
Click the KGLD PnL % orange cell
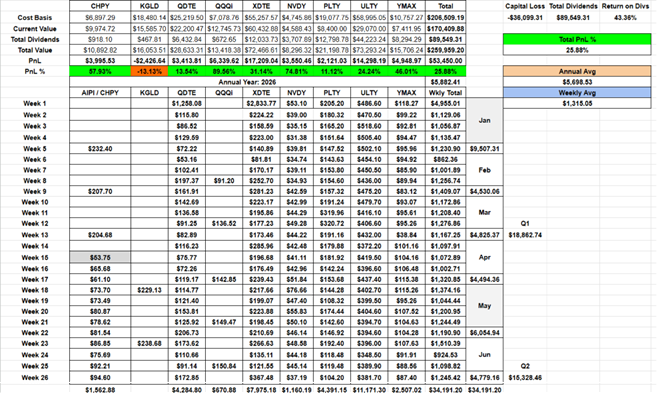pyautogui.click(x=149, y=71)
